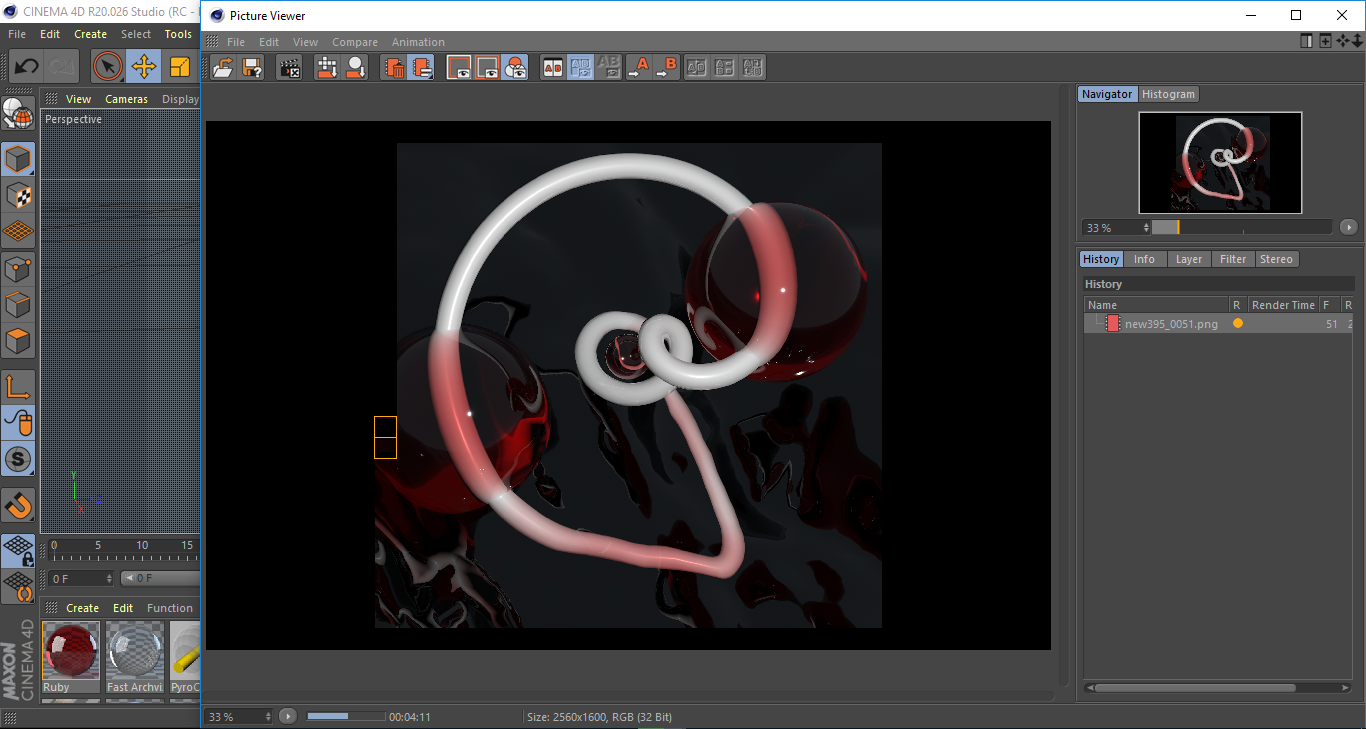Click round arrow button beside Navigator slider
This screenshot has height=729, width=1366.
tap(1349, 228)
